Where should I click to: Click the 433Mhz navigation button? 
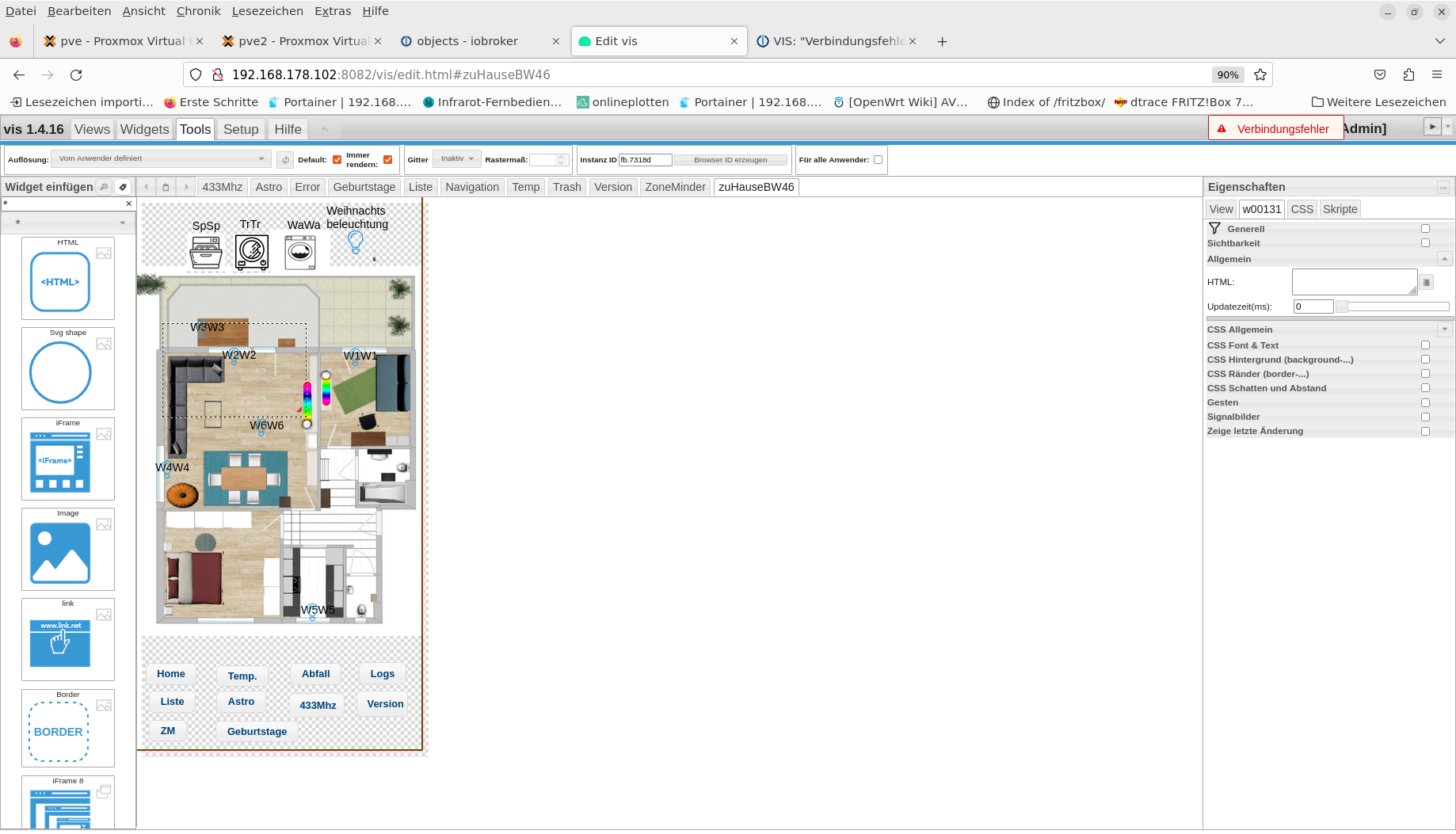click(x=318, y=706)
